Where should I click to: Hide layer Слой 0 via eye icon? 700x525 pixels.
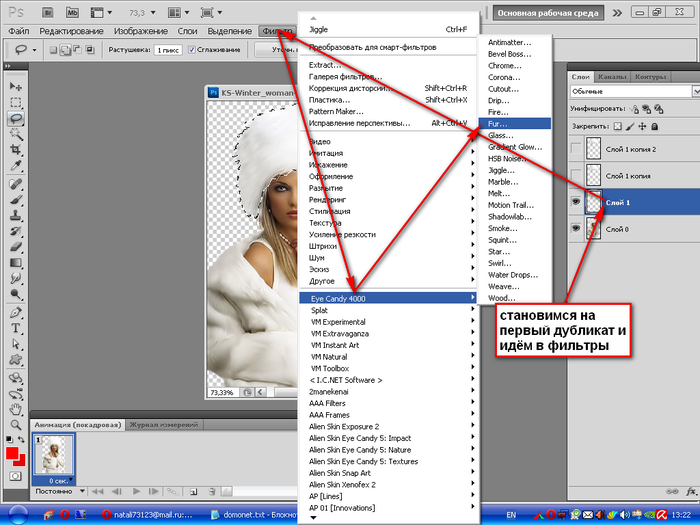576,229
